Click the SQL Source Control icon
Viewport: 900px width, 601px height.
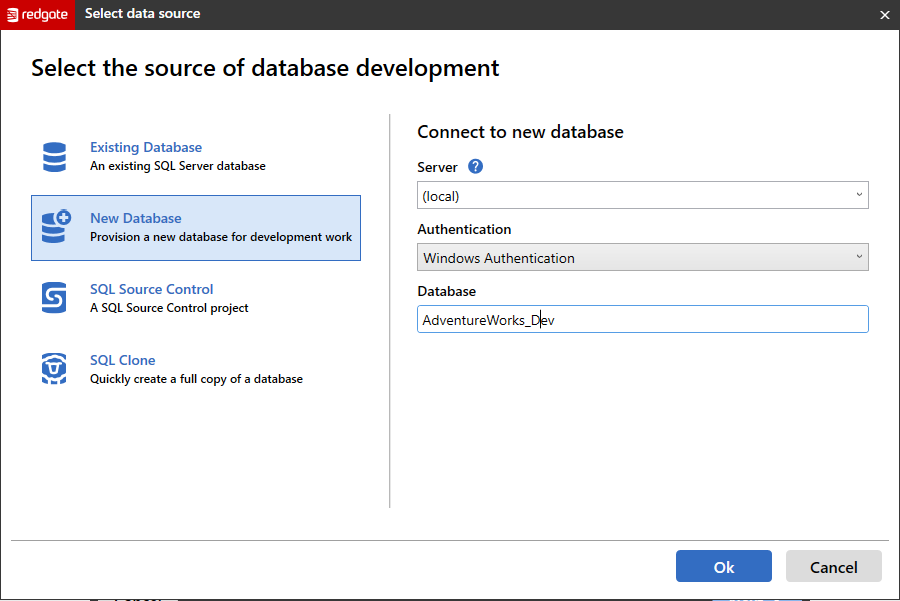(54, 298)
